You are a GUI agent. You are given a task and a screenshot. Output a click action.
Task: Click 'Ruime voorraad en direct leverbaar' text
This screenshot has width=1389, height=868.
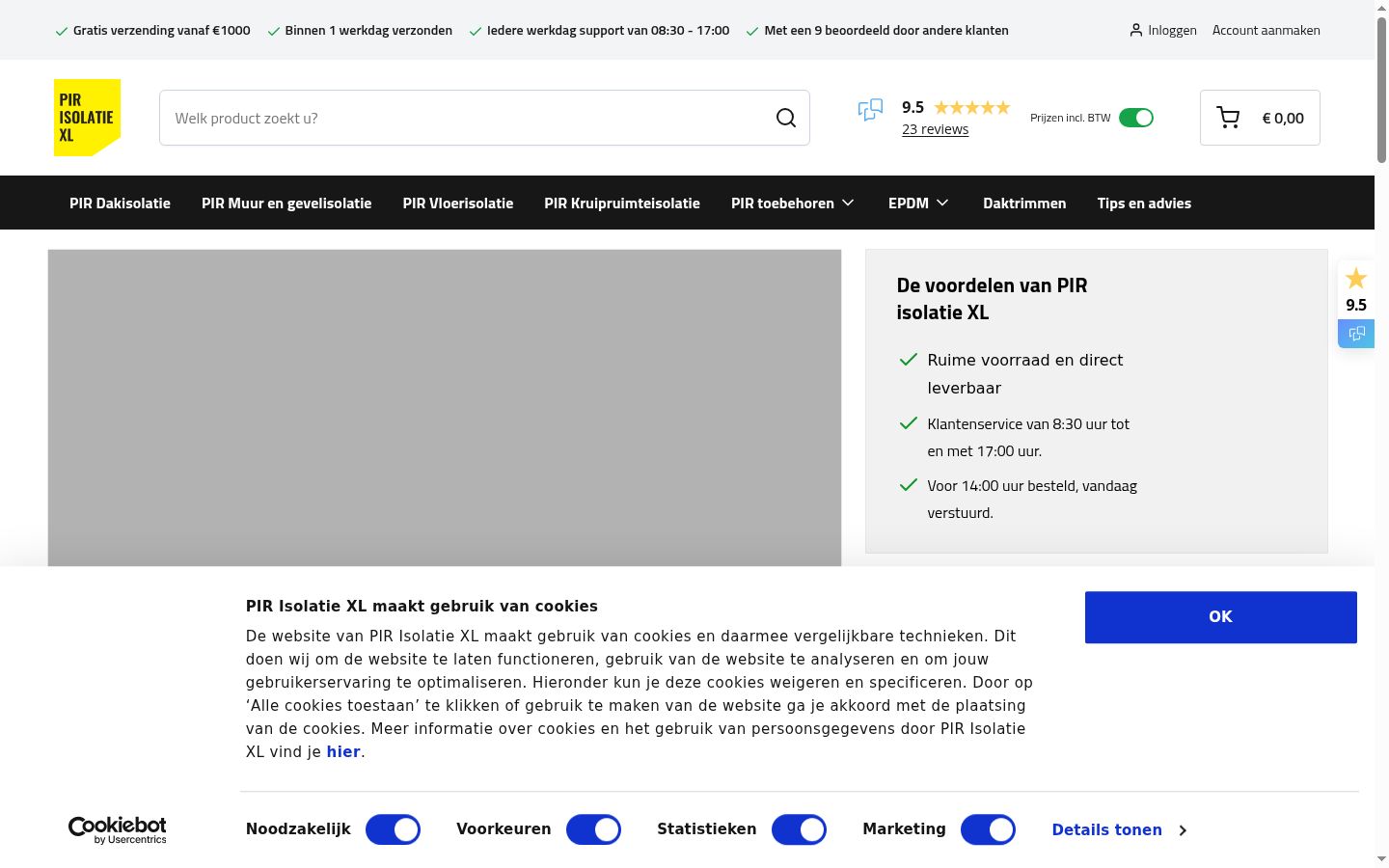pyautogui.click(x=1025, y=373)
